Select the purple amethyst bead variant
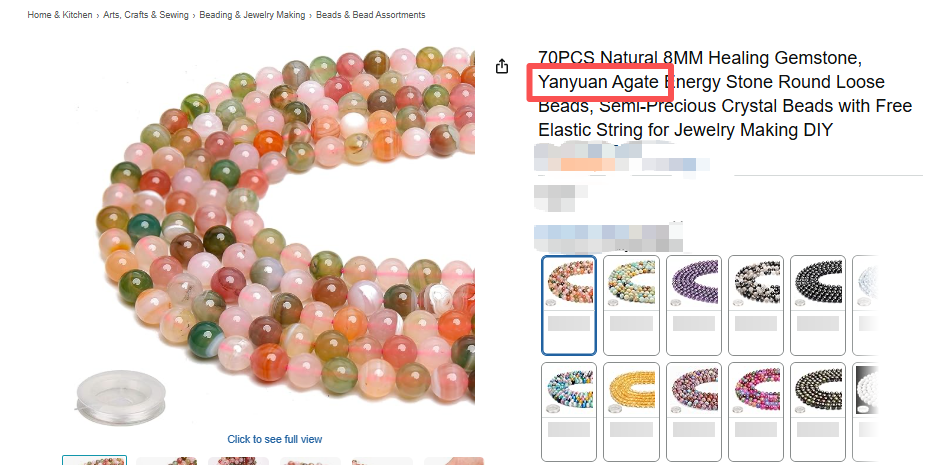Image resolution: width=927 pixels, height=465 pixels. coord(693,305)
